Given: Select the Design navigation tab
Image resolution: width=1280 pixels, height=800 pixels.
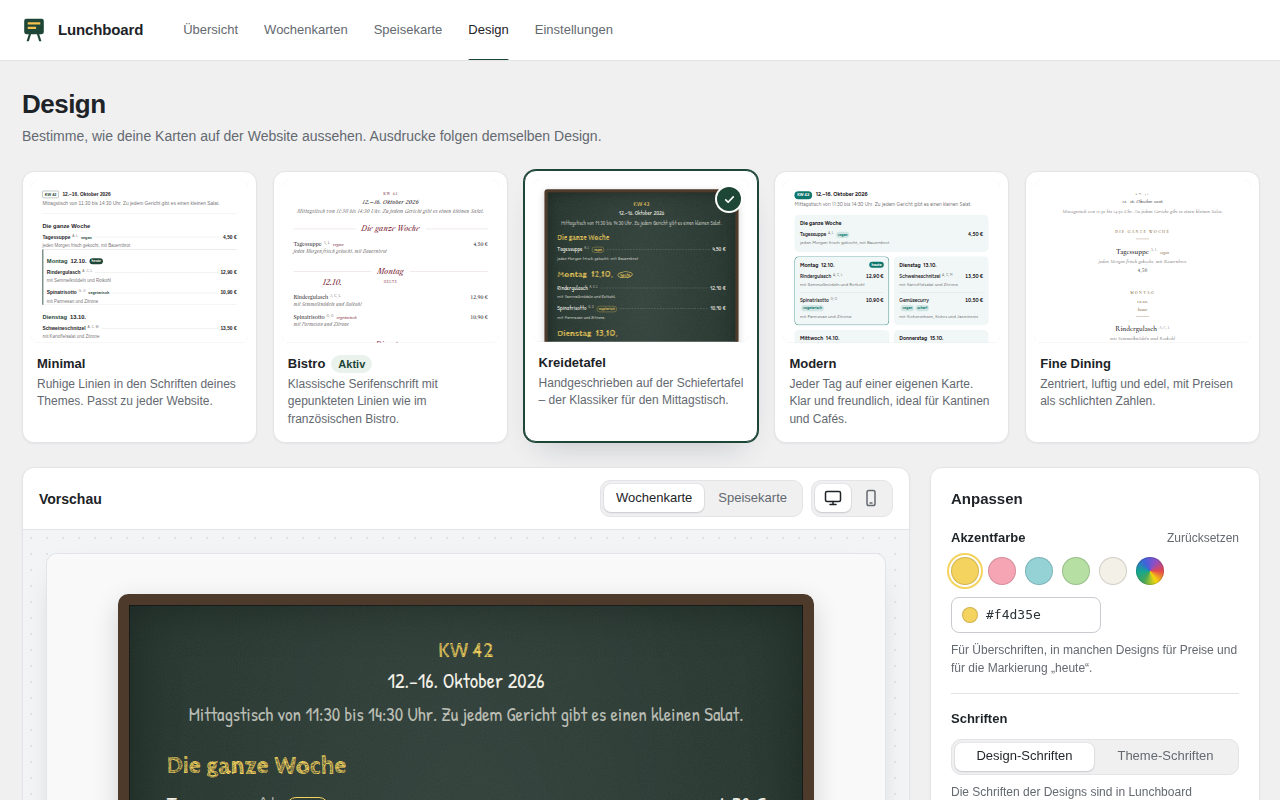Looking at the screenshot, I should (x=488, y=30).
